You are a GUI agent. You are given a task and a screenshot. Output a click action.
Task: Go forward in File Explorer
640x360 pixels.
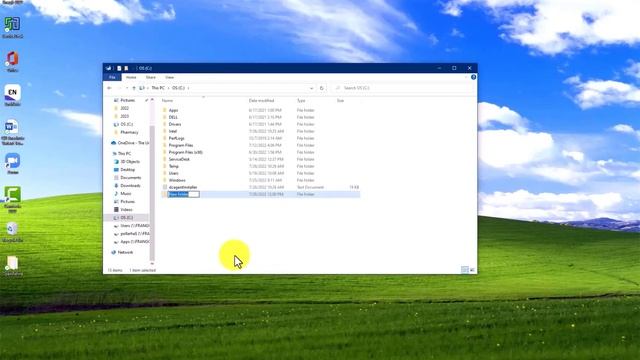[119, 88]
